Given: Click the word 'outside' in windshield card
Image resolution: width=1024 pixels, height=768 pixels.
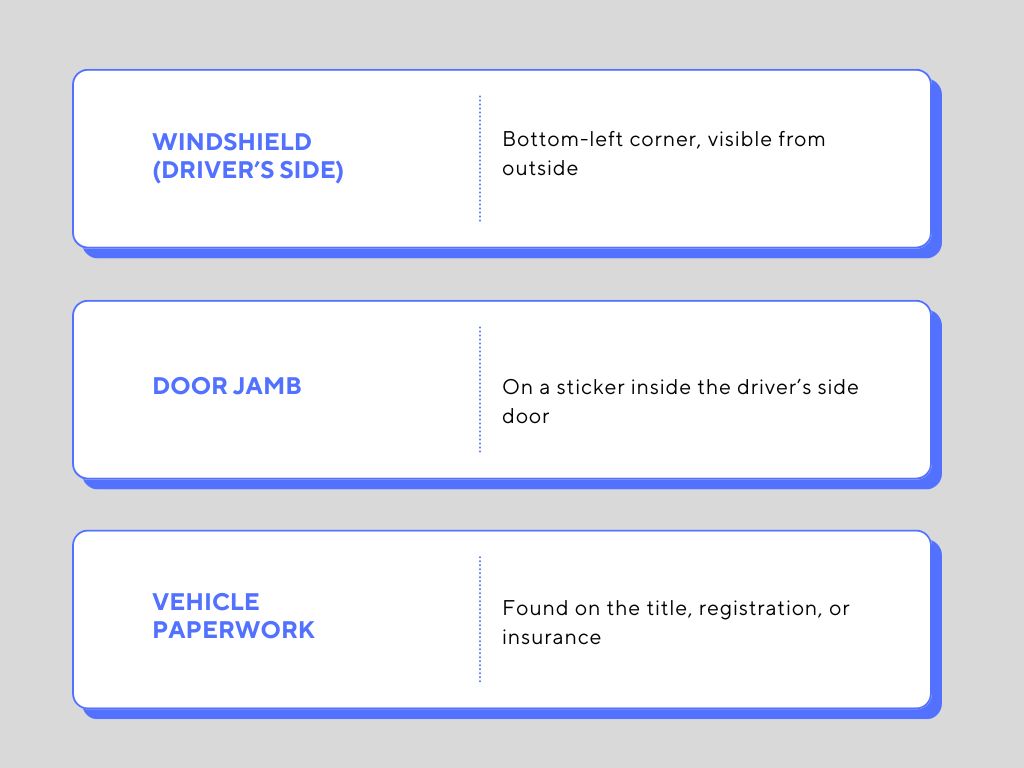Looking at the screenshot, I should 540,168.
